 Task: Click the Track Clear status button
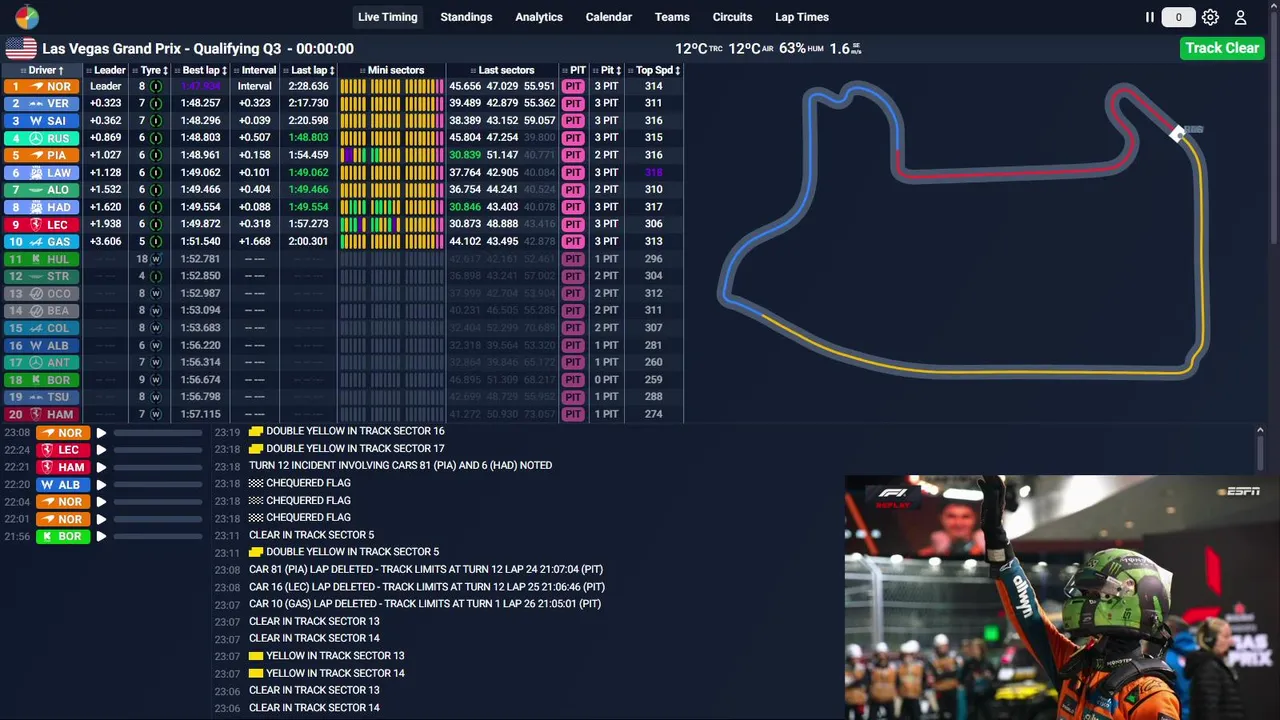point(1221,48)
